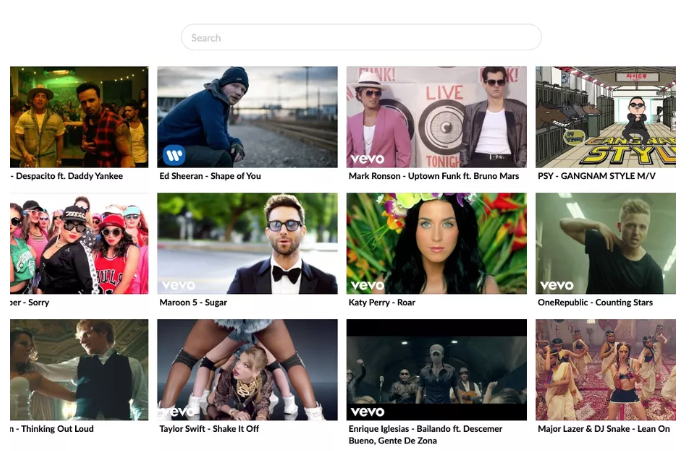693x451 pixels.
Task: Open the Enrique Iglesias Bailando thumbnail
Action: [437, 370]
